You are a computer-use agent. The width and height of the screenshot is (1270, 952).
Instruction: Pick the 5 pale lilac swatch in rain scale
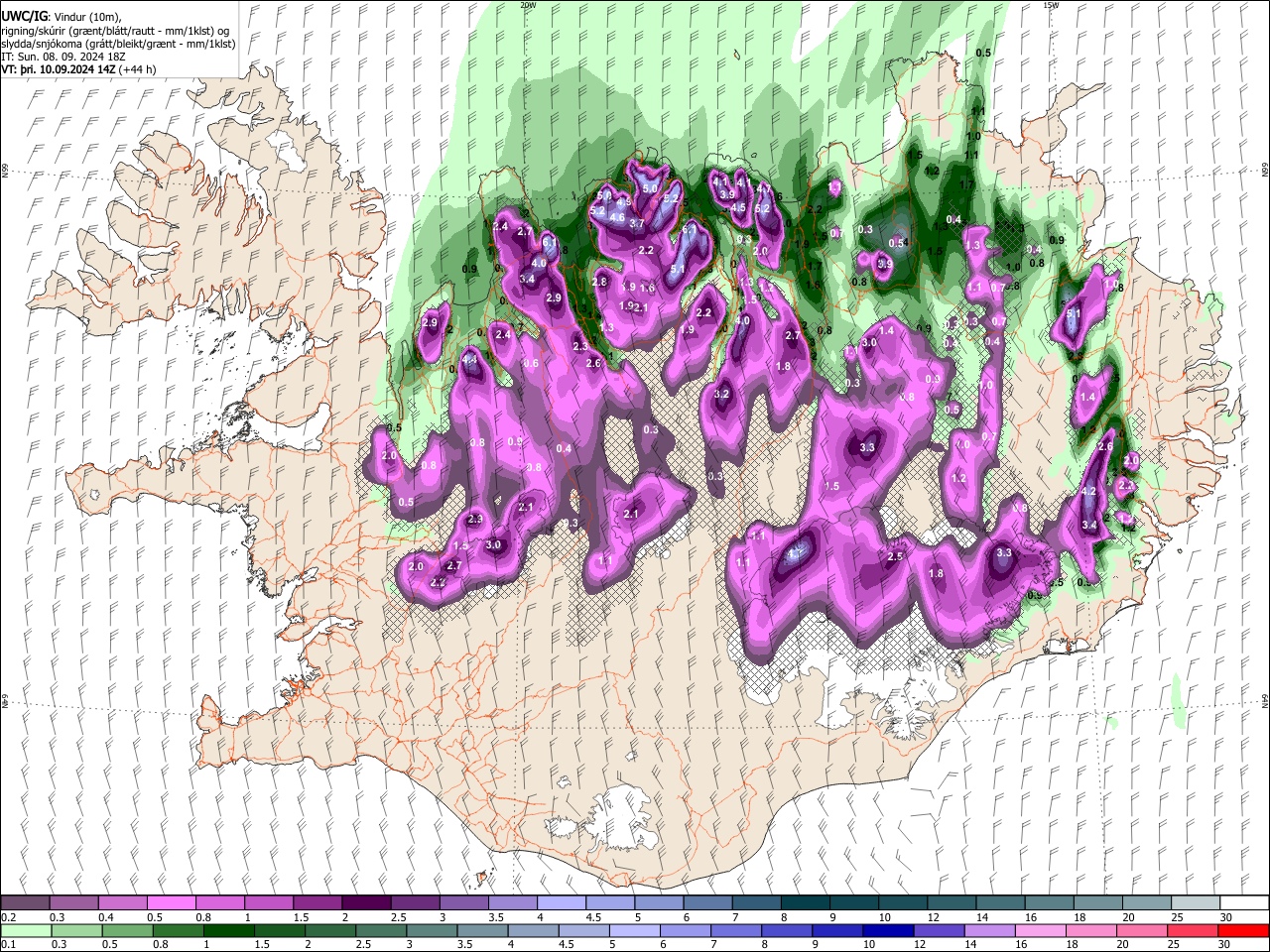pos(635,930)
